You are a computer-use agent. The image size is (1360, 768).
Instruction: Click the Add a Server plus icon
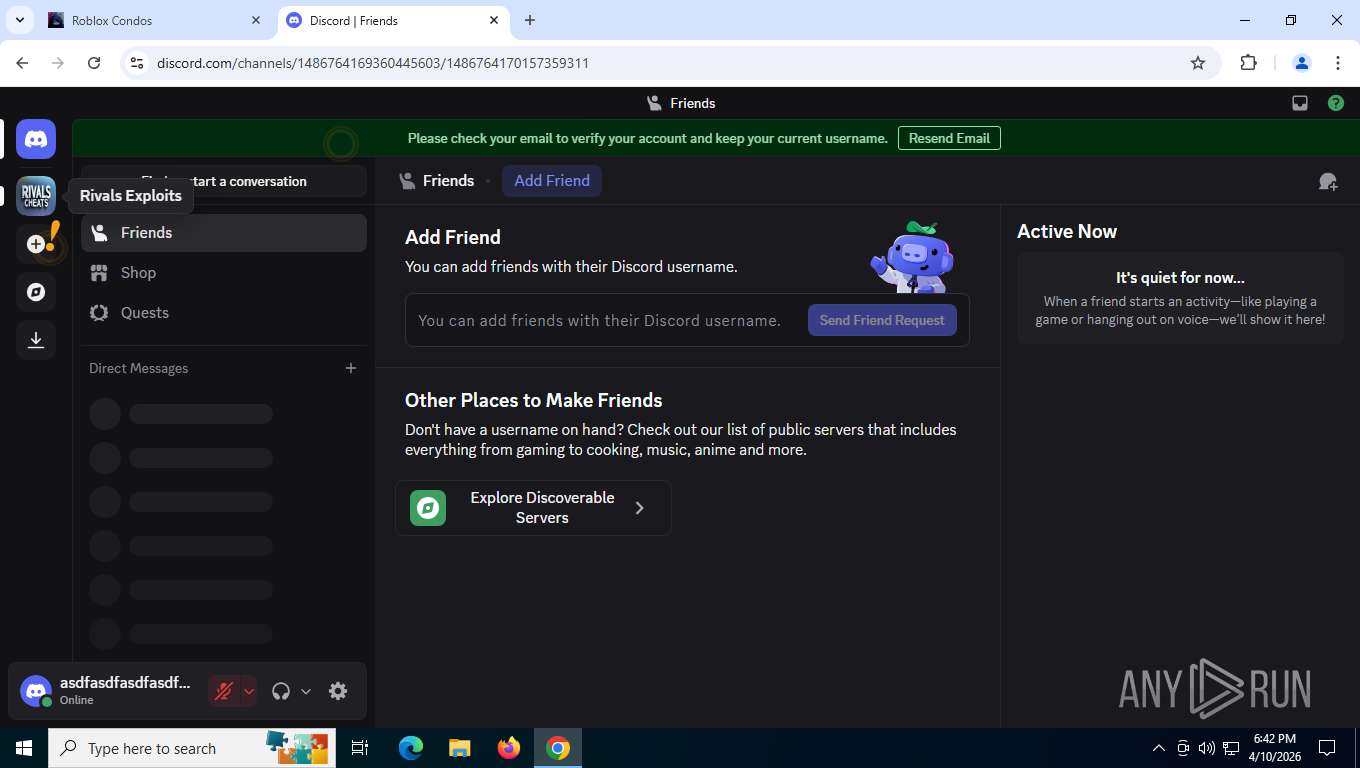click(36, 244)
